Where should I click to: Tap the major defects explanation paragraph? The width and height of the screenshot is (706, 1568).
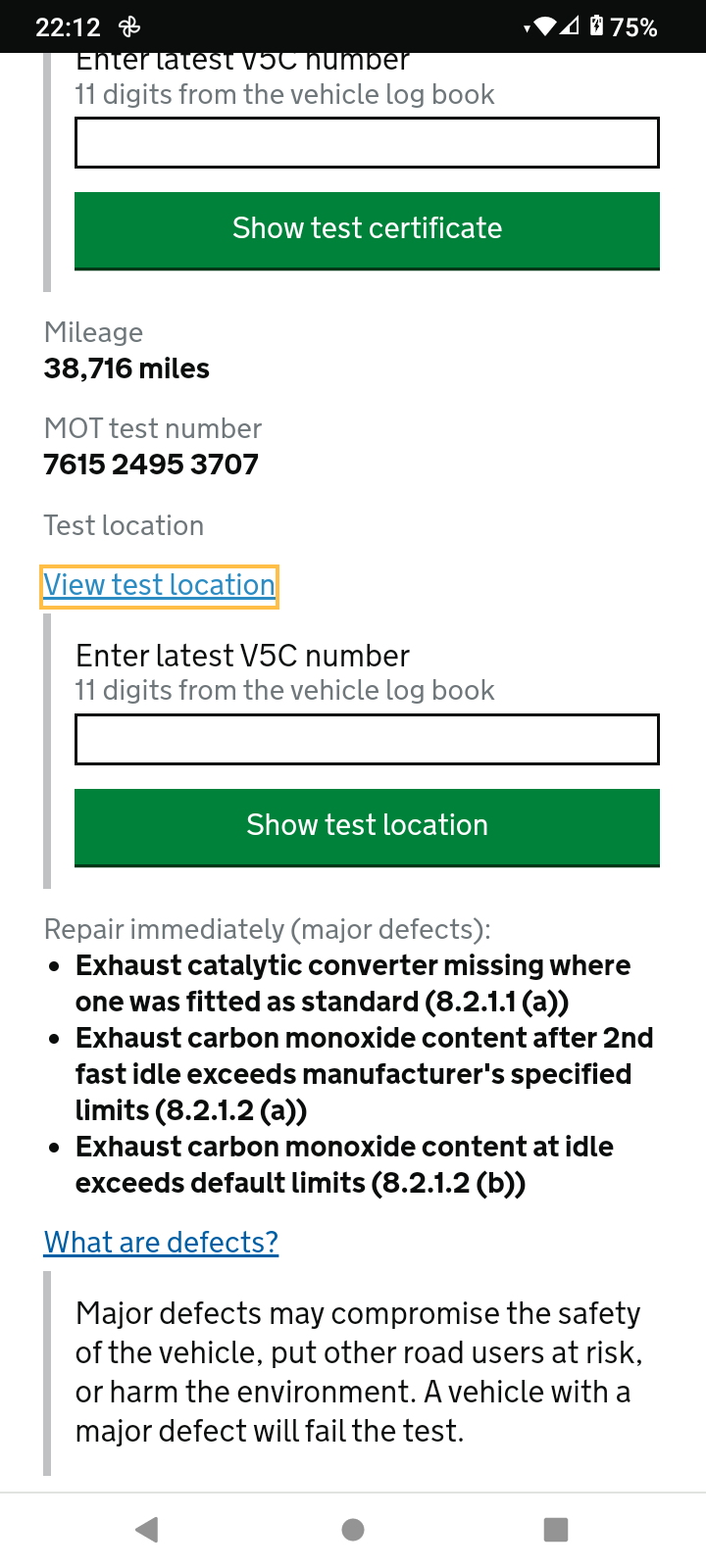tap(359, 1372)
